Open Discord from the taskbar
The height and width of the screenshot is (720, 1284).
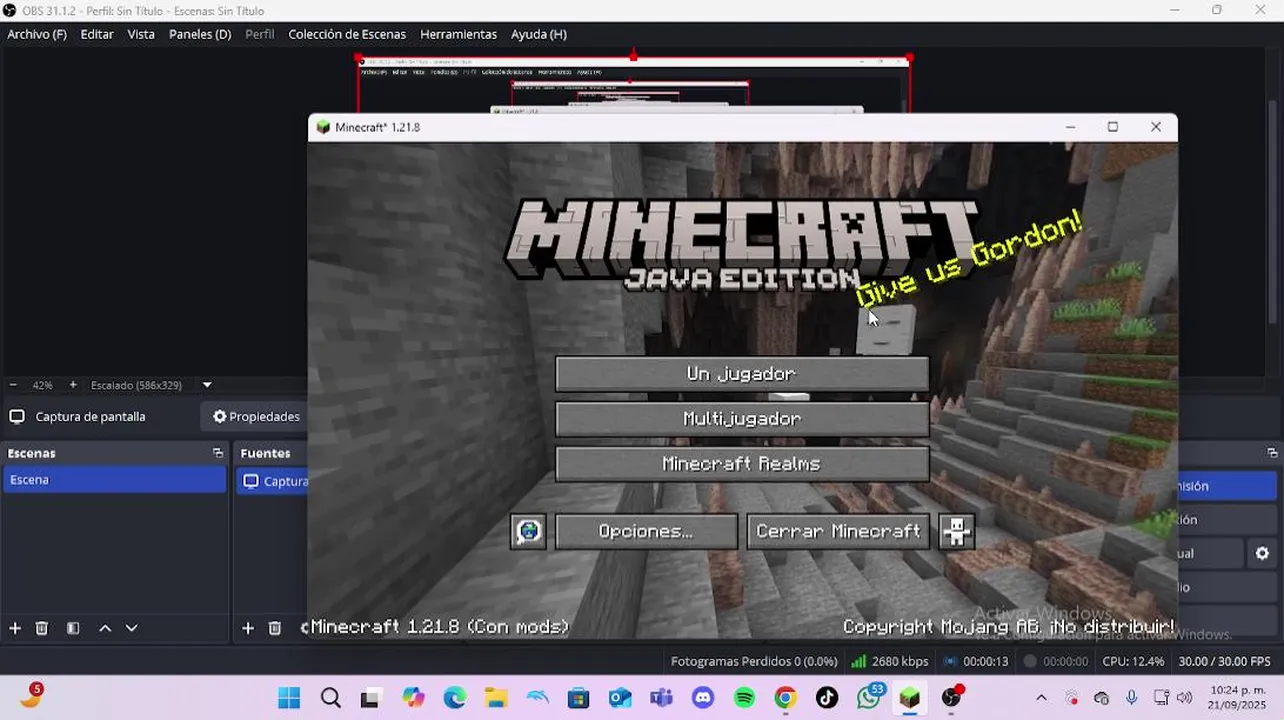point(703,698)
